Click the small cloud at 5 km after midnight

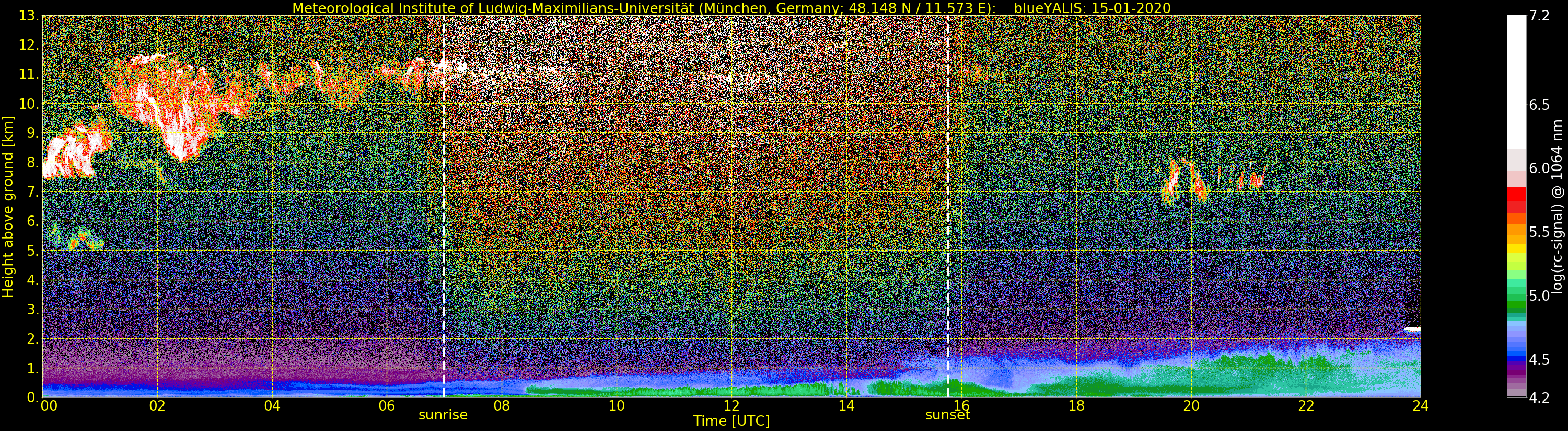coord(75,238)
